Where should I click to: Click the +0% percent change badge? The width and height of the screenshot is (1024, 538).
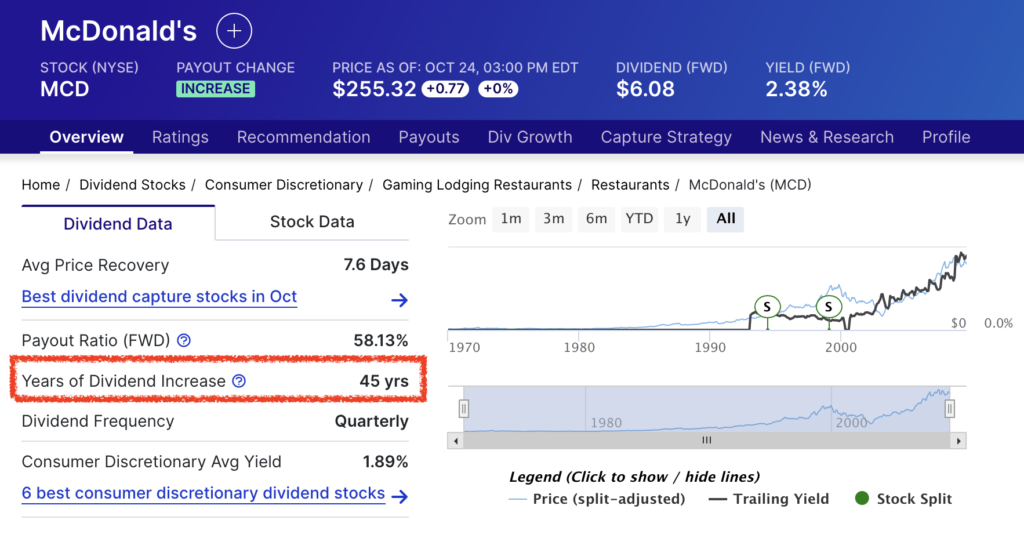(x=498, y=89)
